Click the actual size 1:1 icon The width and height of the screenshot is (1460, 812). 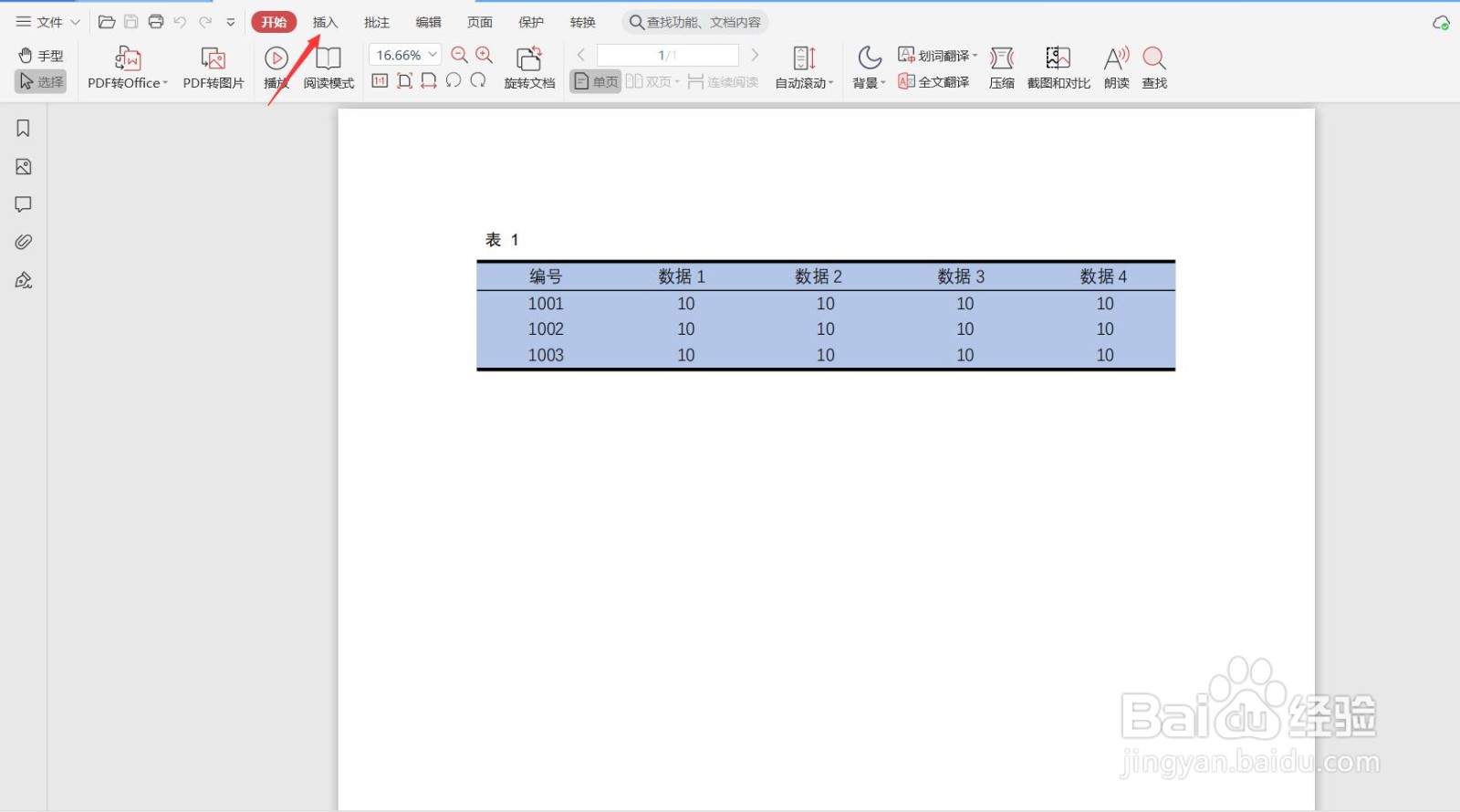click(380, 81)
